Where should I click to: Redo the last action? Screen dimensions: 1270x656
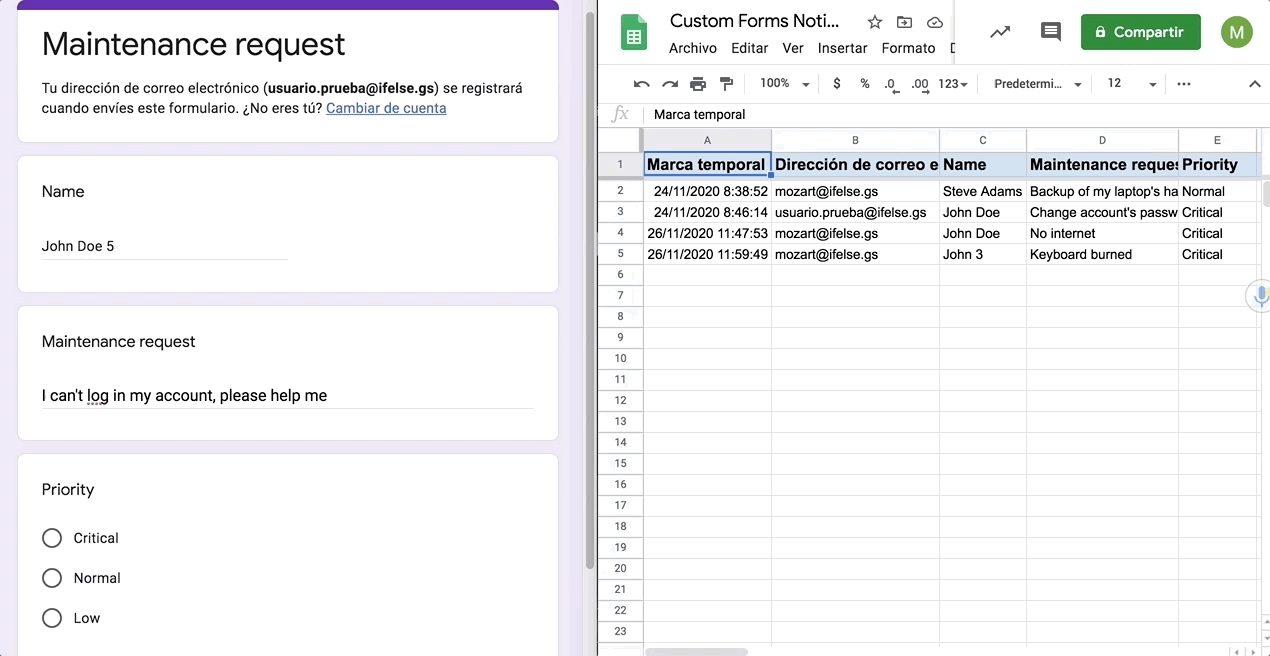670,84
